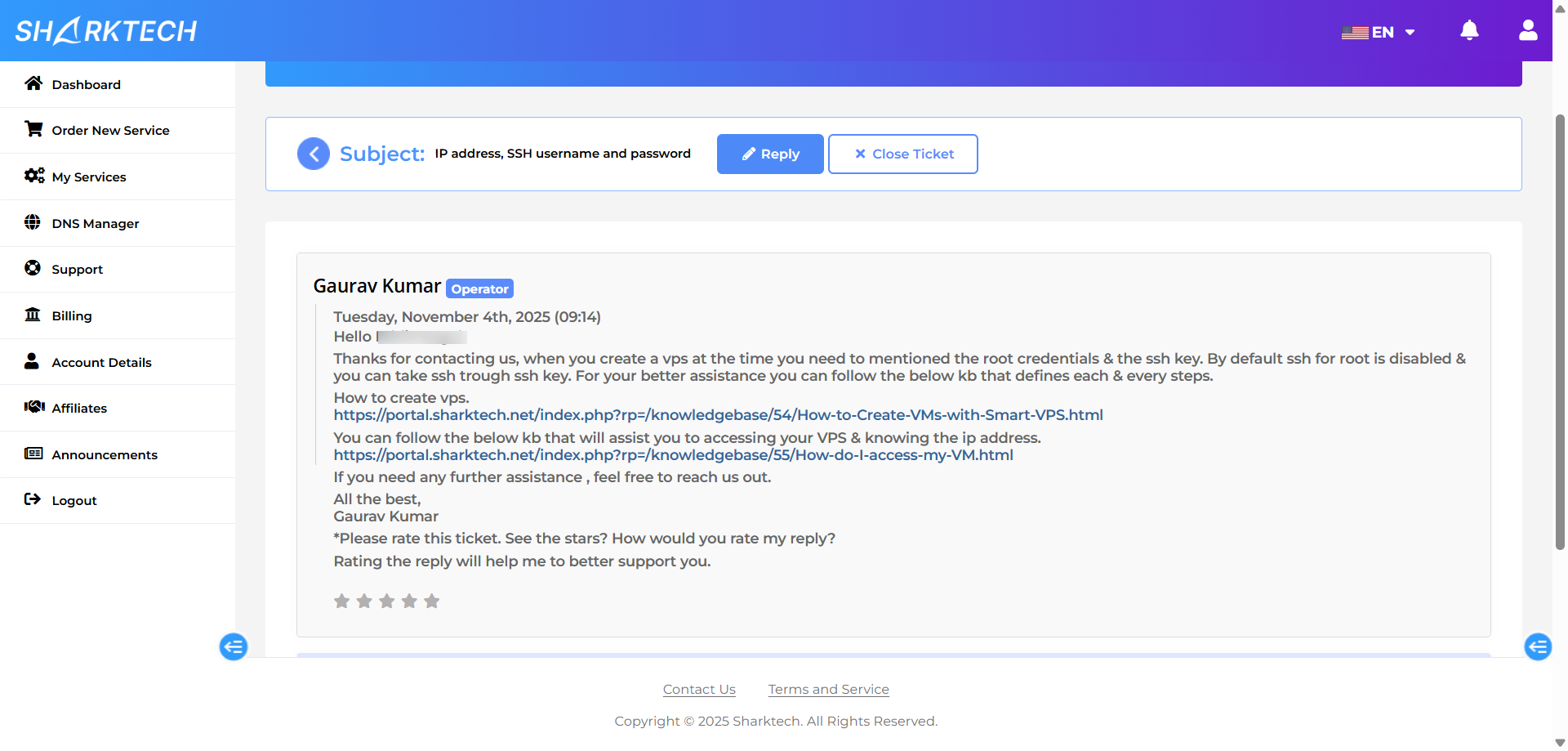This screenshot has width=1568, height=751.
Task: Open Account Details page
Action: [x=118, y=362]
